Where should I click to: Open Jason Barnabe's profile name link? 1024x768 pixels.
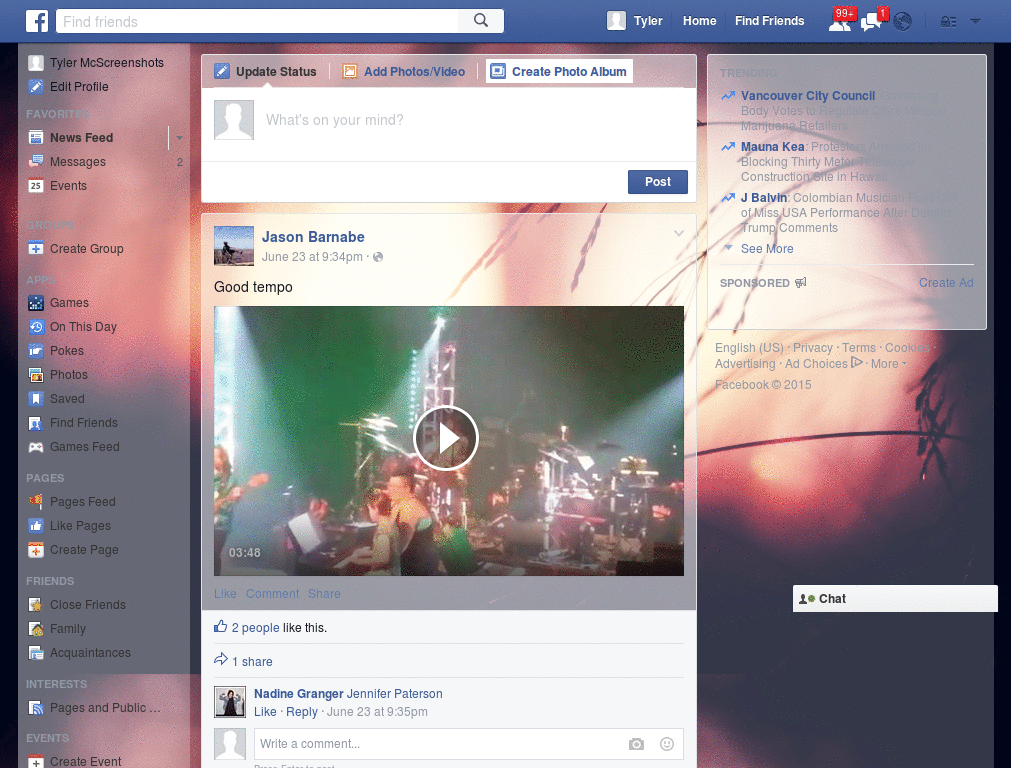coord(313,237)
